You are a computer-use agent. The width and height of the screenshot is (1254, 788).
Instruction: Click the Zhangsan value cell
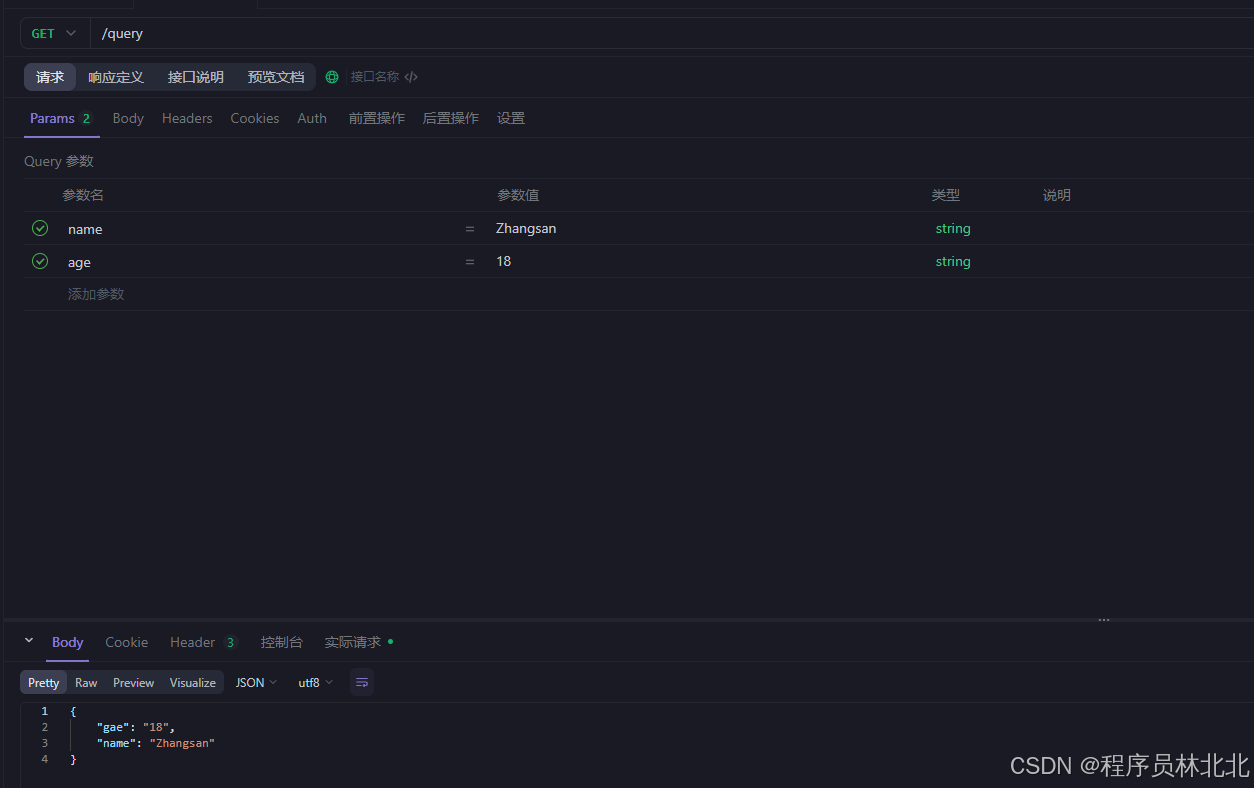(706, 229)
